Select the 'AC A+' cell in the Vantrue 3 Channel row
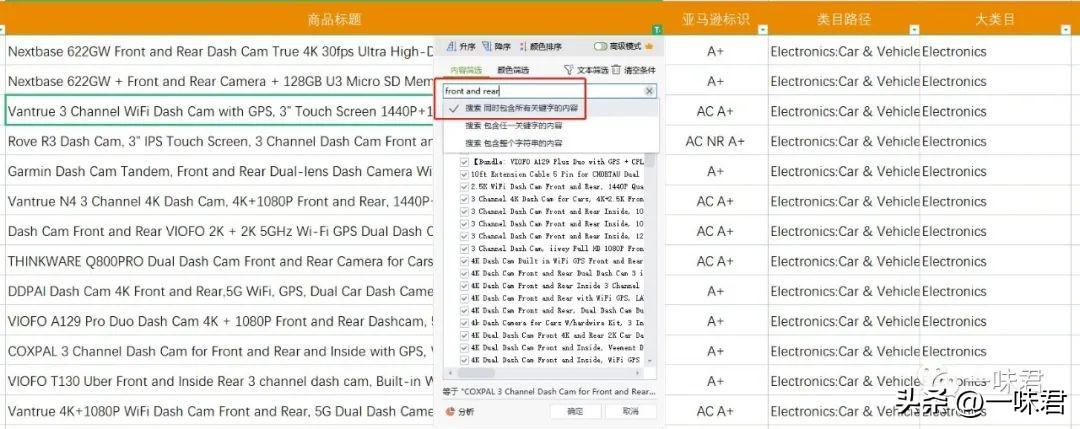This screenshot has height=429, width=1080. 716,111
